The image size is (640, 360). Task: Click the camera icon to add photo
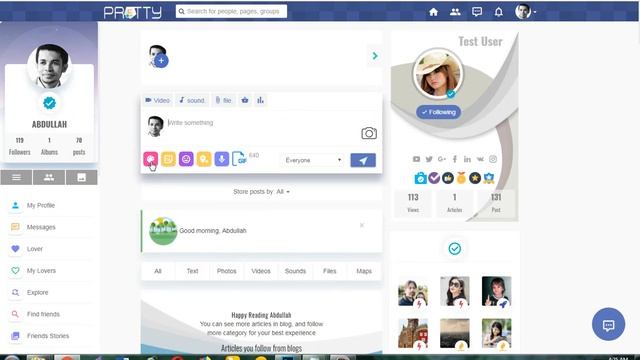coord(369,133)
